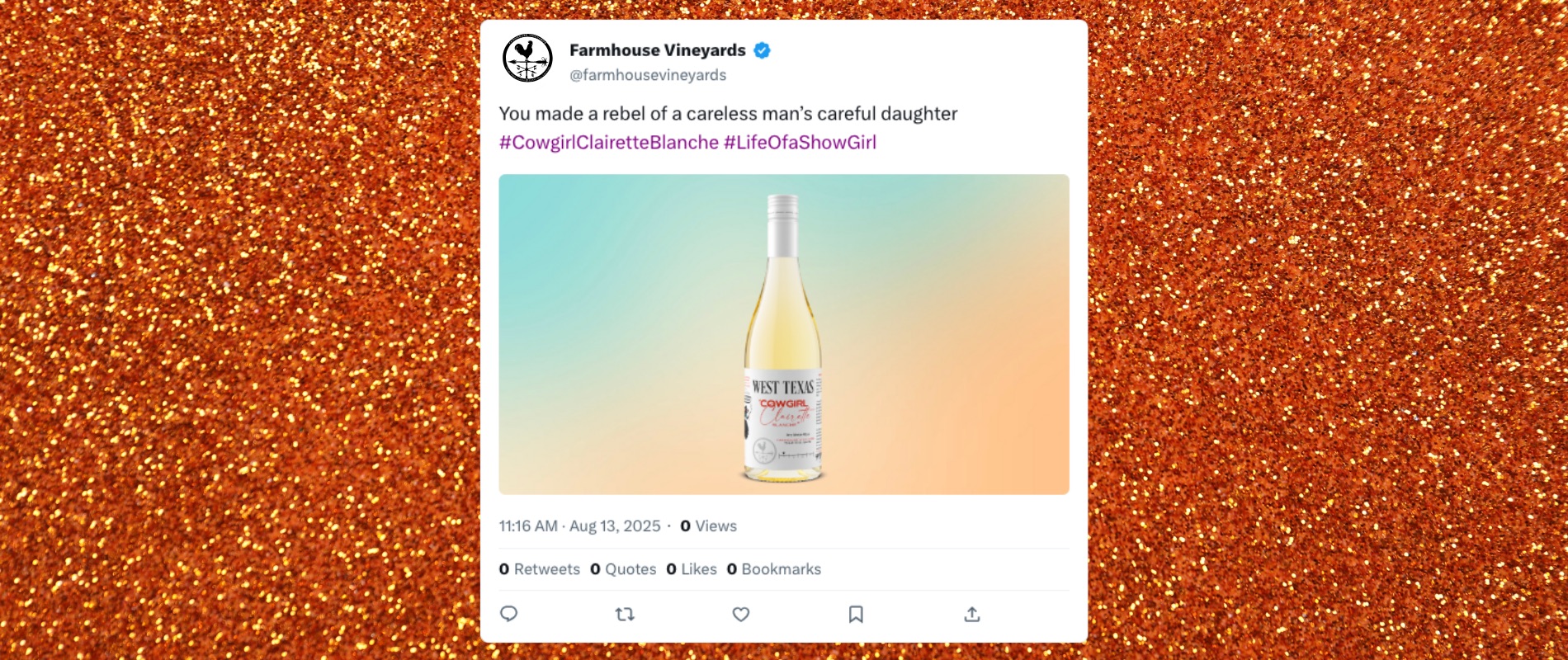The height and width of the screenshot is (660, 1568).
Task: Click the blue verified badge
Action: tap(763, 50)
